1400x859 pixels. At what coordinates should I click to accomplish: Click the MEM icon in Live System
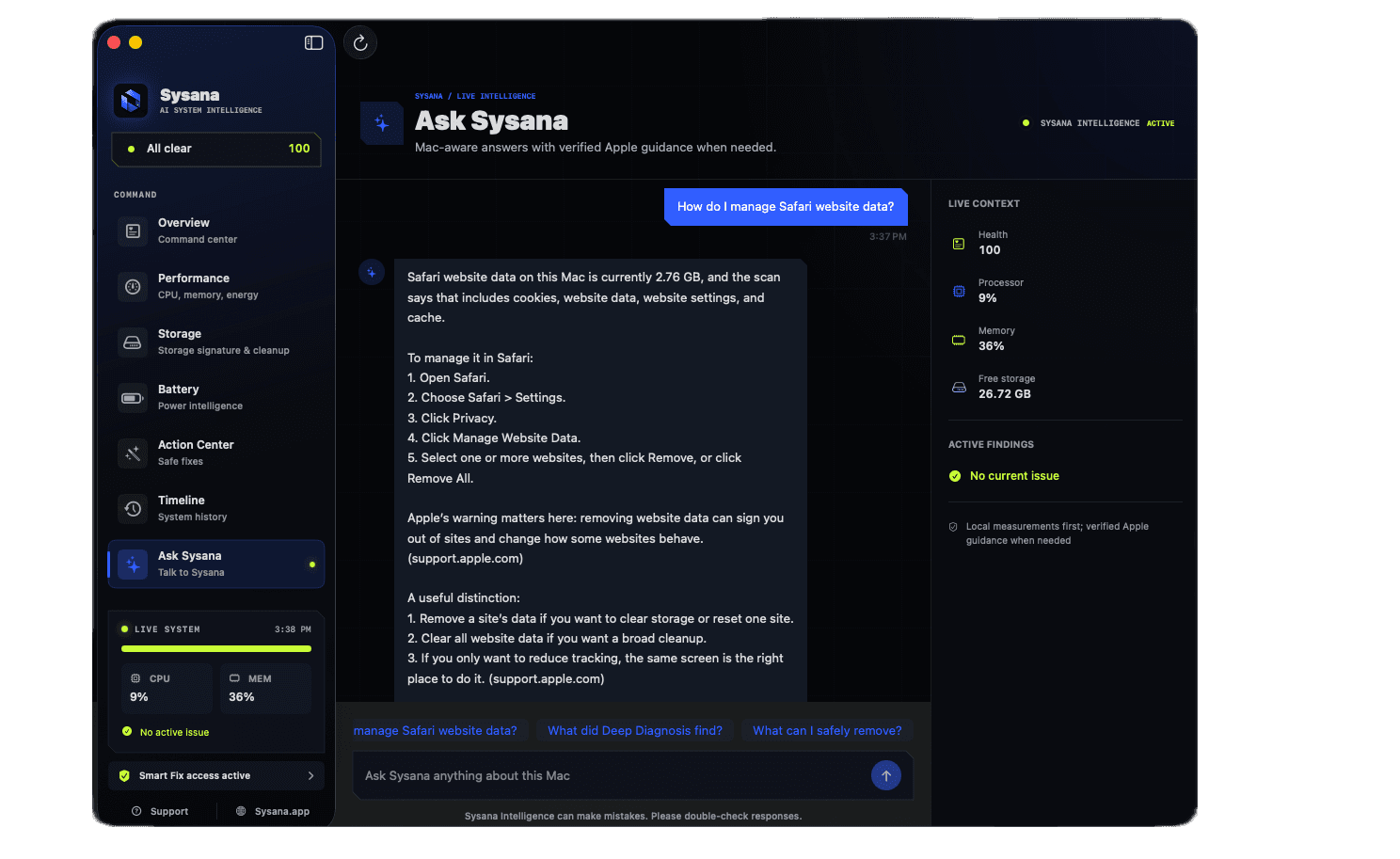(x=234, y=678)
